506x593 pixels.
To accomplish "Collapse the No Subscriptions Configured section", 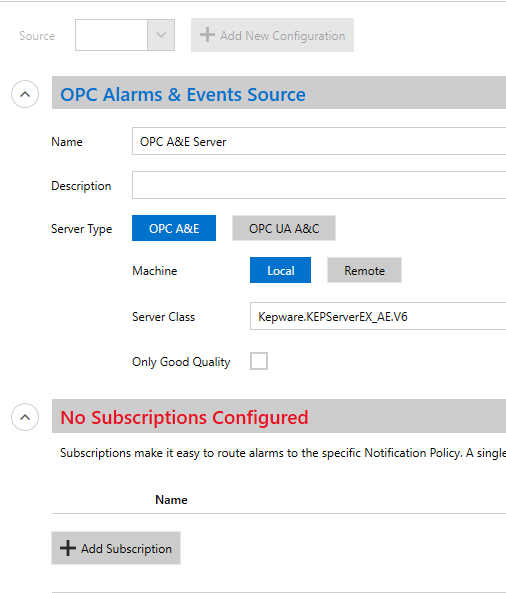I will 25,417.
